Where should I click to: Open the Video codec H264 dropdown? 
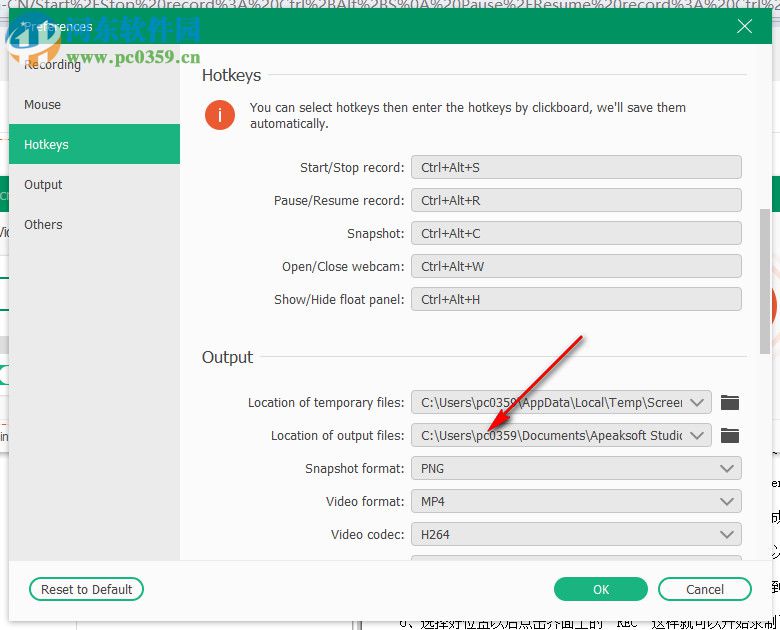coord(576,534)
